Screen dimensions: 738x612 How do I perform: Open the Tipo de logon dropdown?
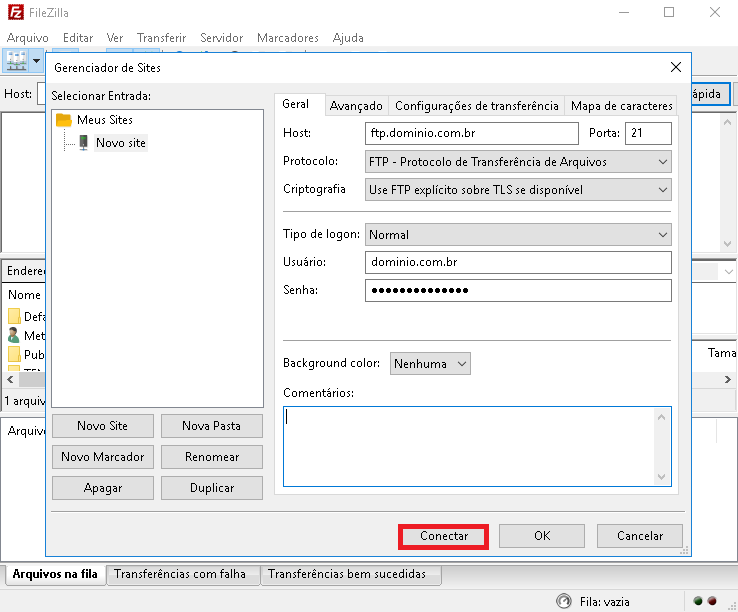(518, 234)
